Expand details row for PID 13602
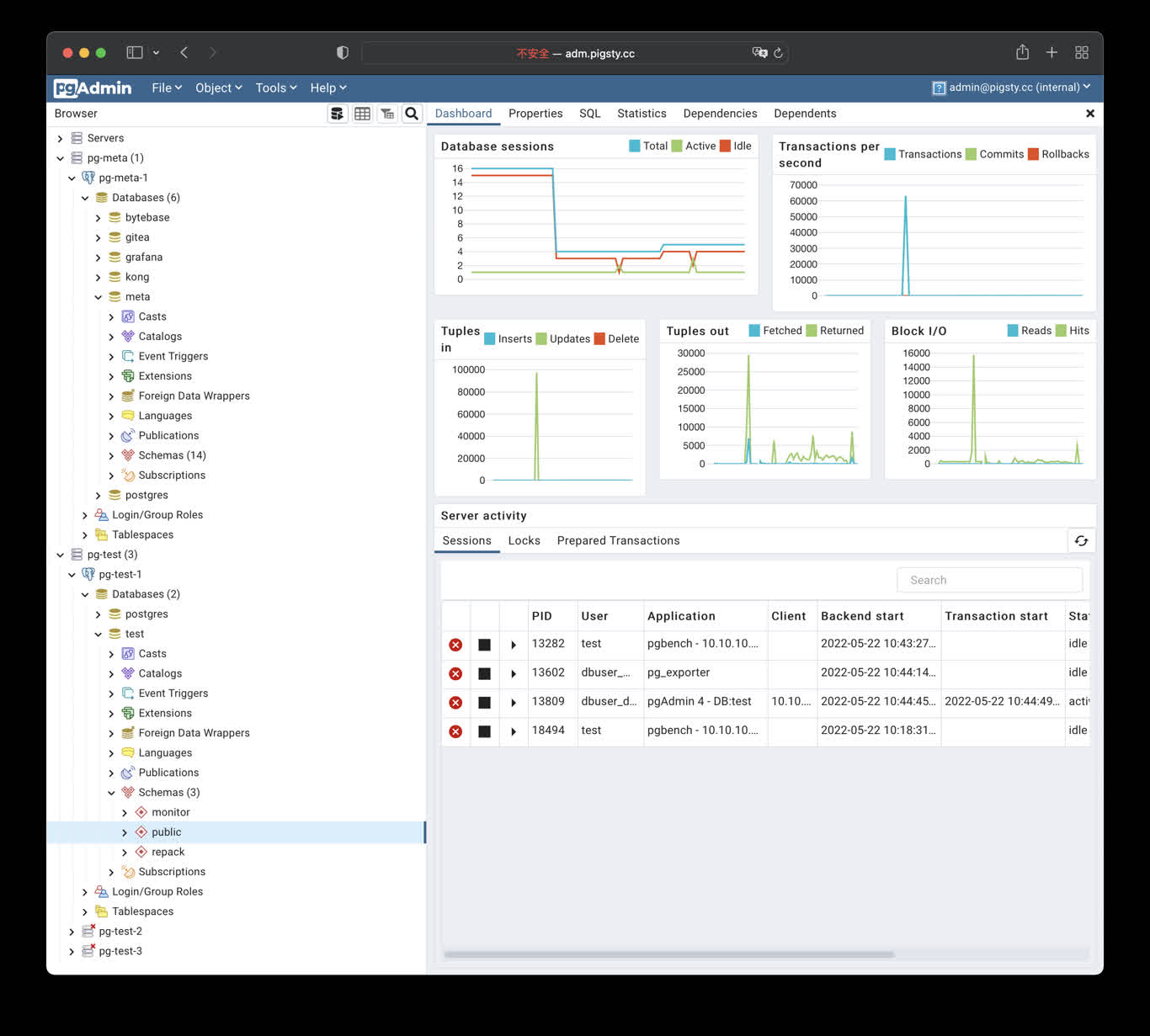The image size is (1150, 1036). click(x=514, y=674)
